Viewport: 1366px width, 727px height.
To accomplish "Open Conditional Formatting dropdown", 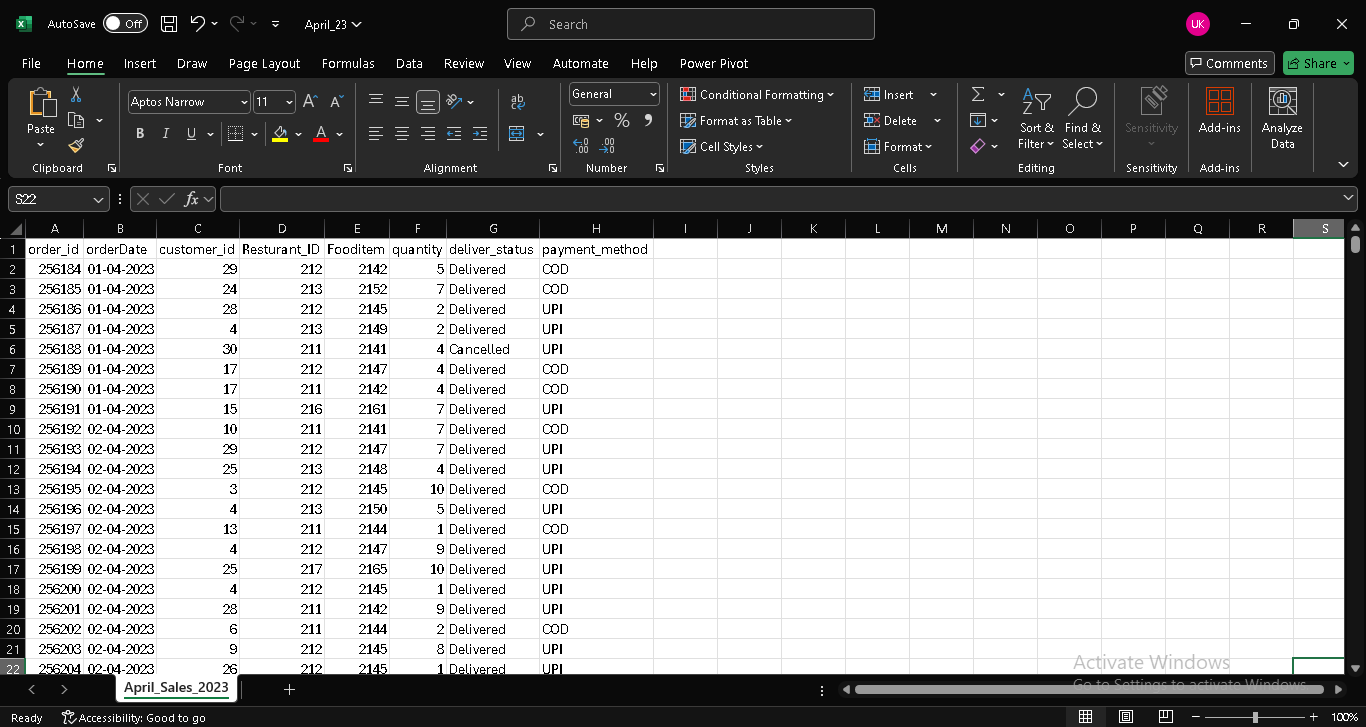I will tap(757, 95).
